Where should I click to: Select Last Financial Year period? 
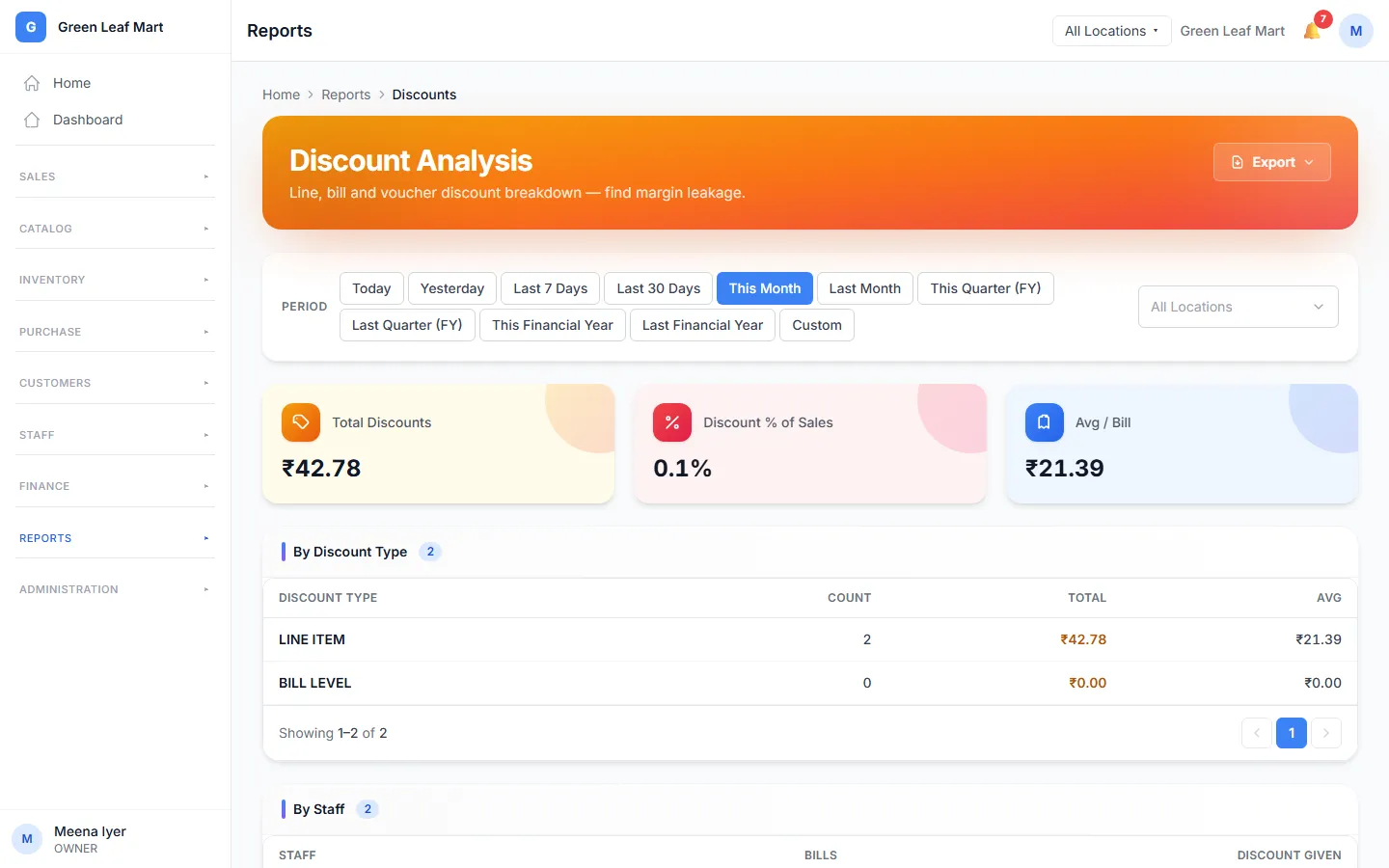click(702, 325)
